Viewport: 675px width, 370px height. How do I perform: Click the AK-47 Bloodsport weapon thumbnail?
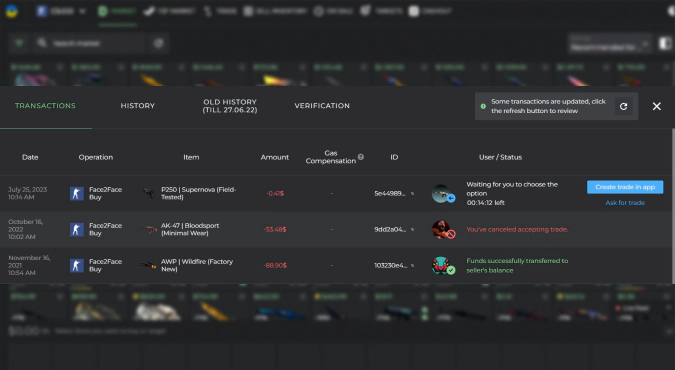(149, 230)
